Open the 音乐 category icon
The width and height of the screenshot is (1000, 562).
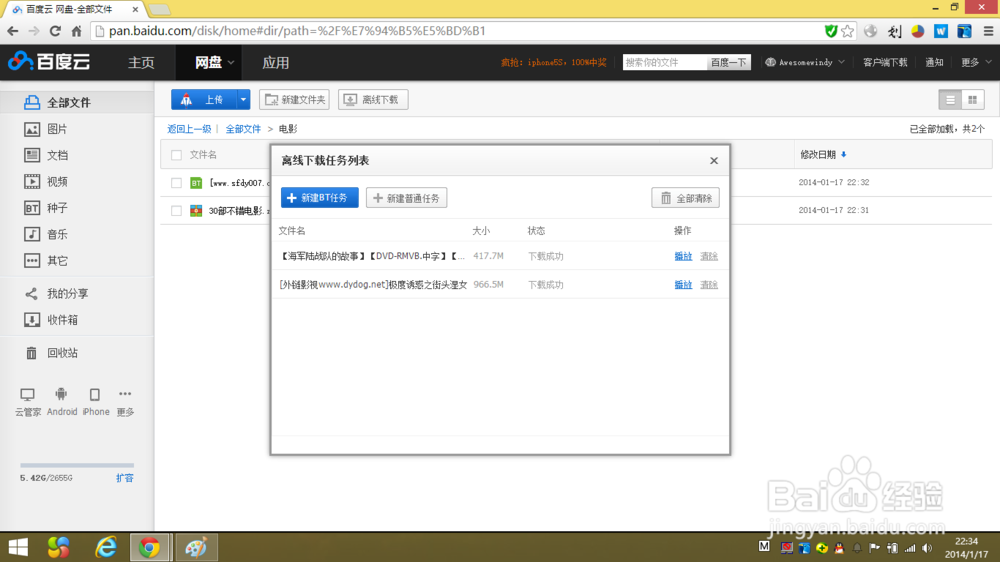pos(32,234)
